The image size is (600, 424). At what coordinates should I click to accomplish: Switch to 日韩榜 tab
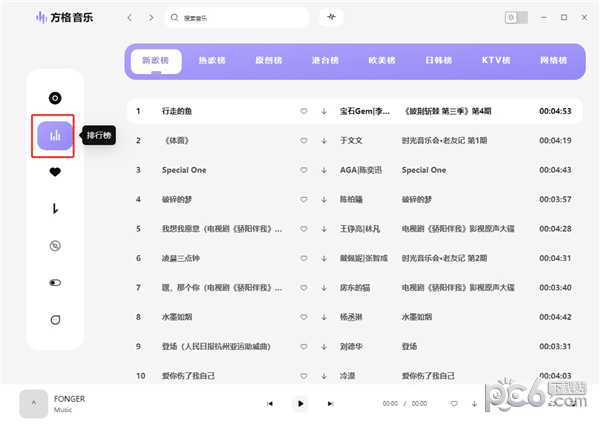click(x=439, y=60)
